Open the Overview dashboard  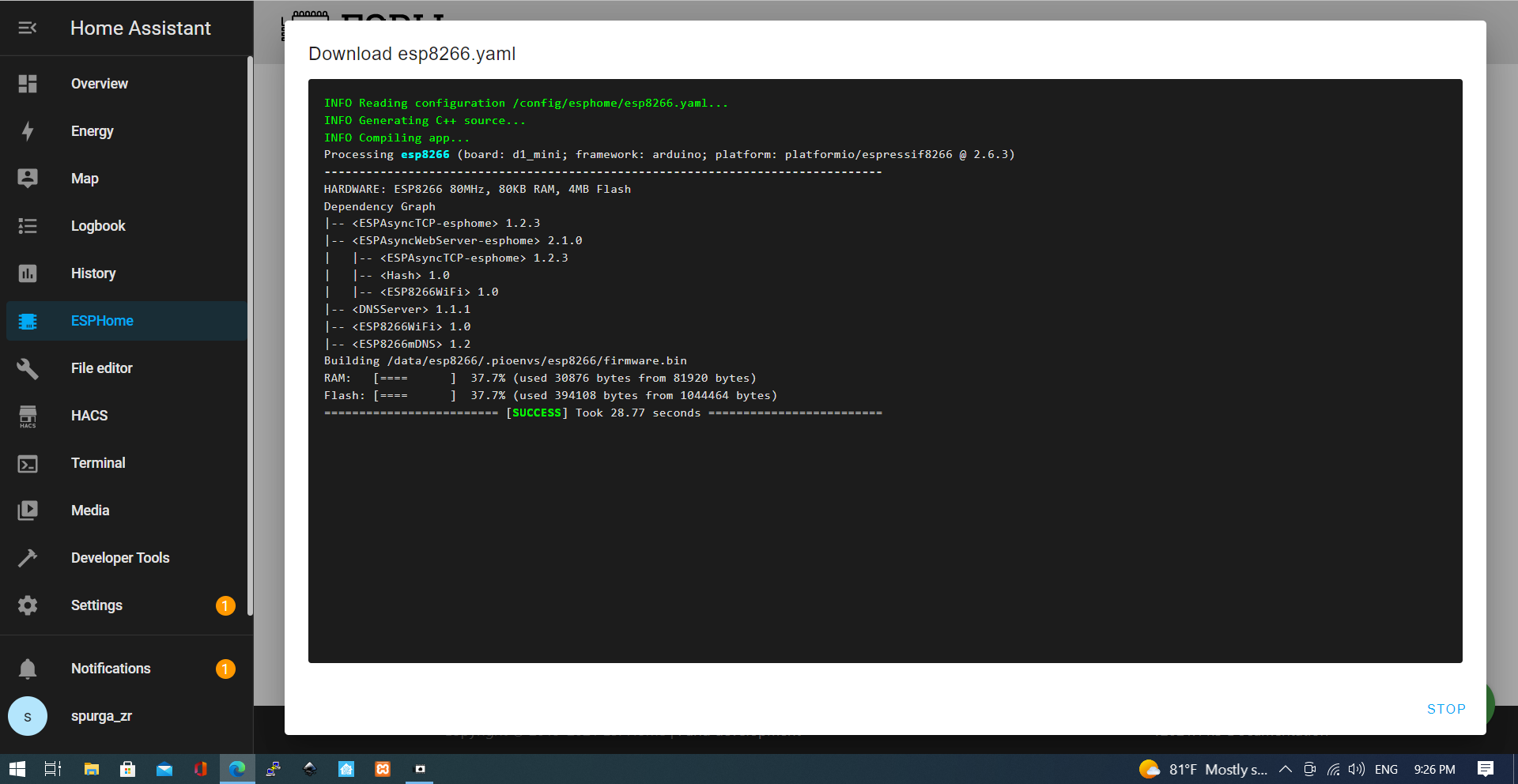126,84
